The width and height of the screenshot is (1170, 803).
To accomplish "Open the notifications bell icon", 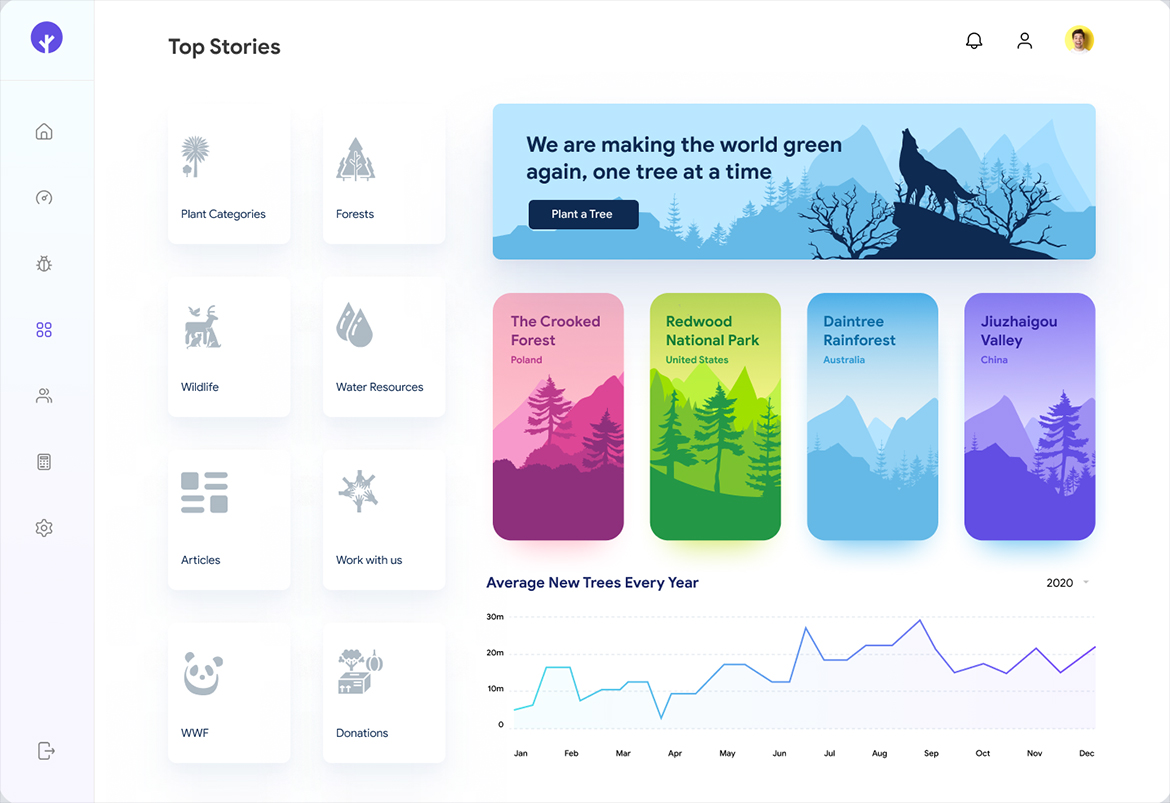I will click(974, 40).
